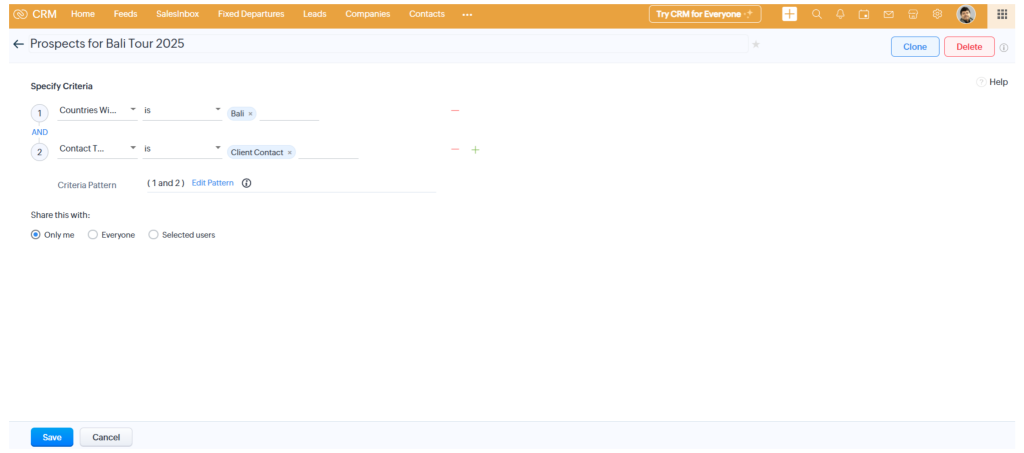
Task: Open the calendar icon in header
Action: click(x=863, y=14)
